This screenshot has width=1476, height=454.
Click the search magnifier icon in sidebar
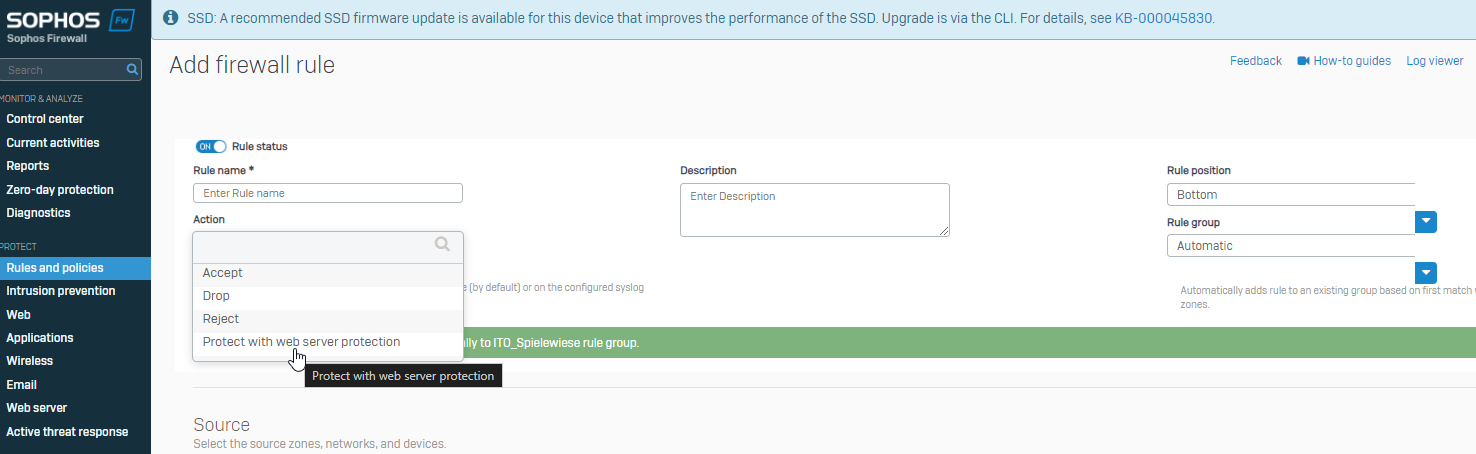(x=132, y=70)
